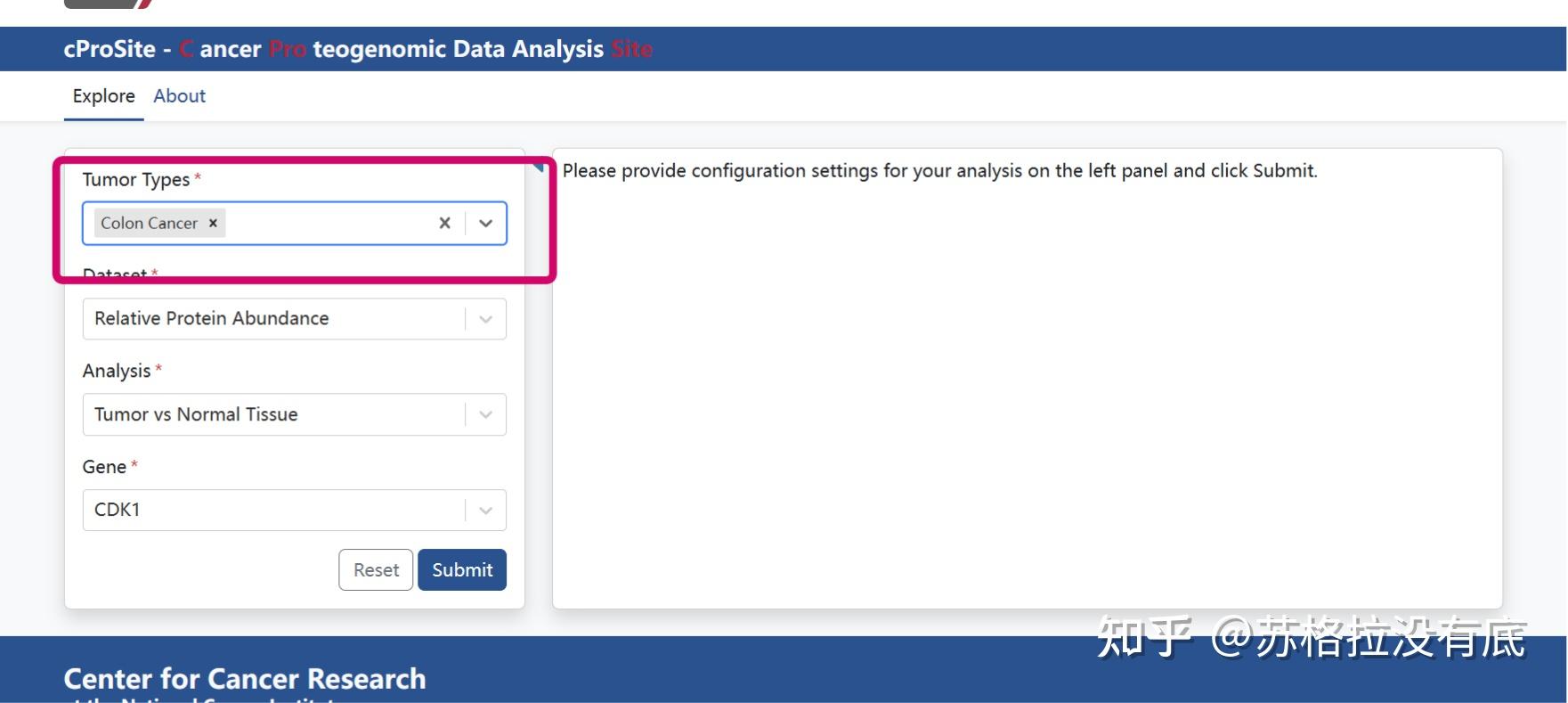Open the Center for Cancer Research footer link

point(244,679)
